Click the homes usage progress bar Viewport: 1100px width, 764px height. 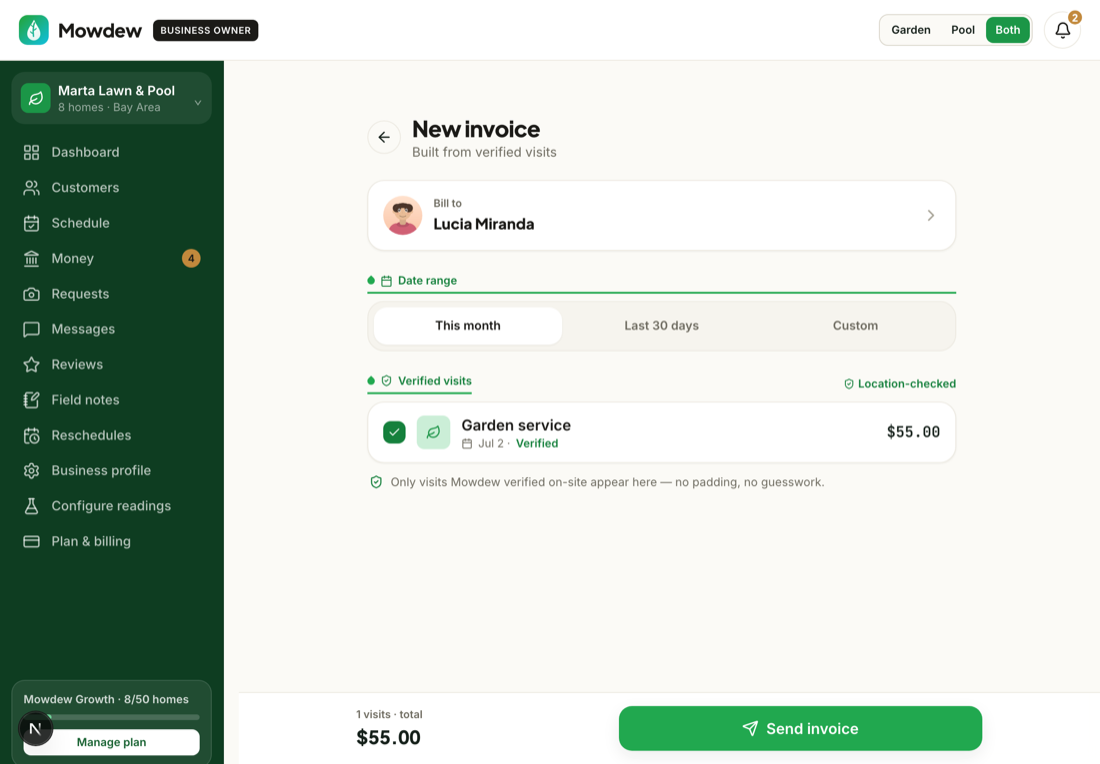tap(112, 717)
